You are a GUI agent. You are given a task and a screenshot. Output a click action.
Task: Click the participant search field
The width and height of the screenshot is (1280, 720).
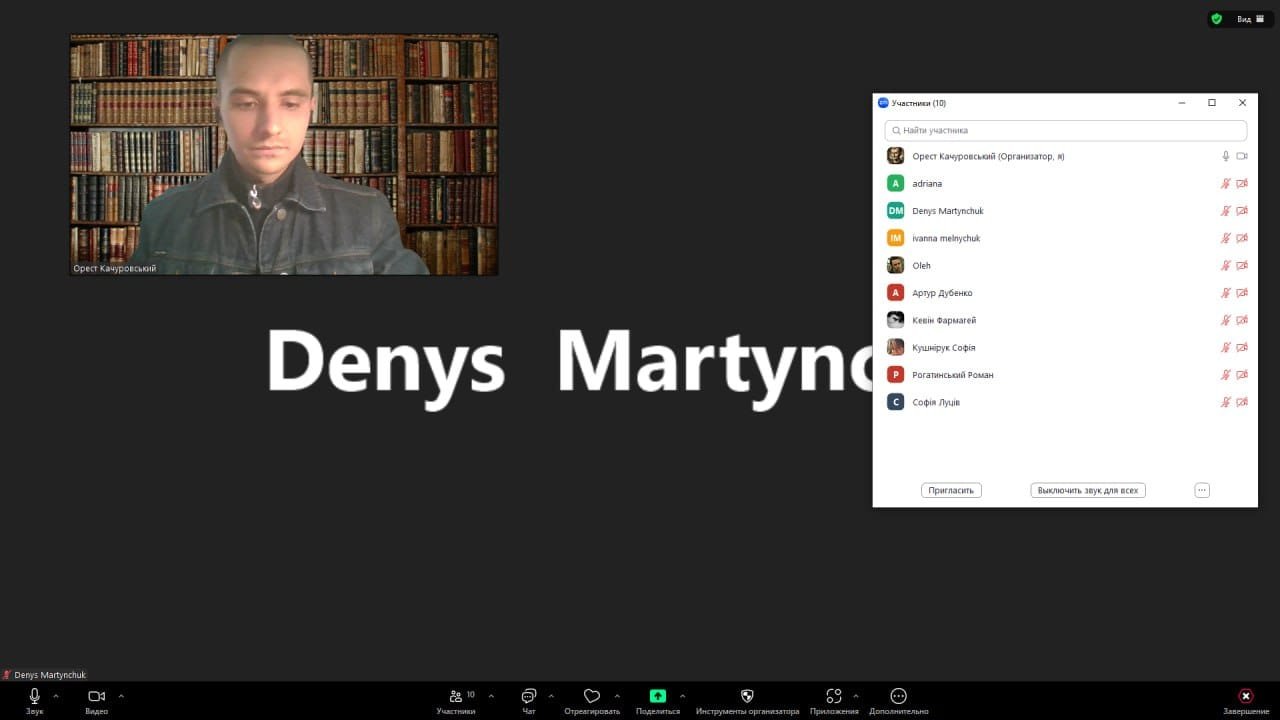(x=1065, y=130)
